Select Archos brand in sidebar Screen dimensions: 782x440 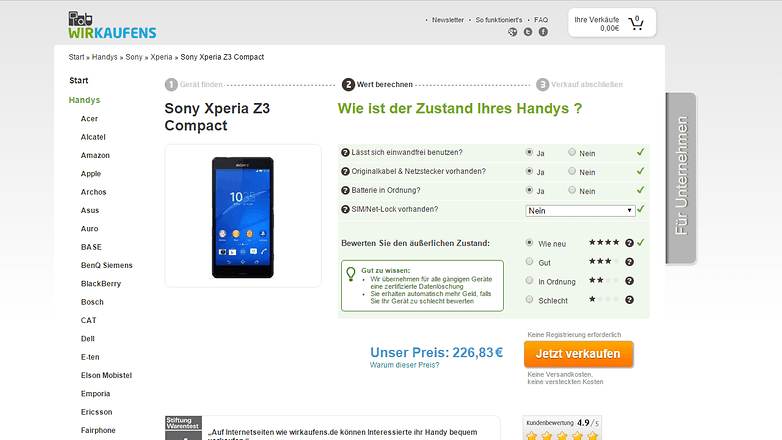click(x=94, y=192)
